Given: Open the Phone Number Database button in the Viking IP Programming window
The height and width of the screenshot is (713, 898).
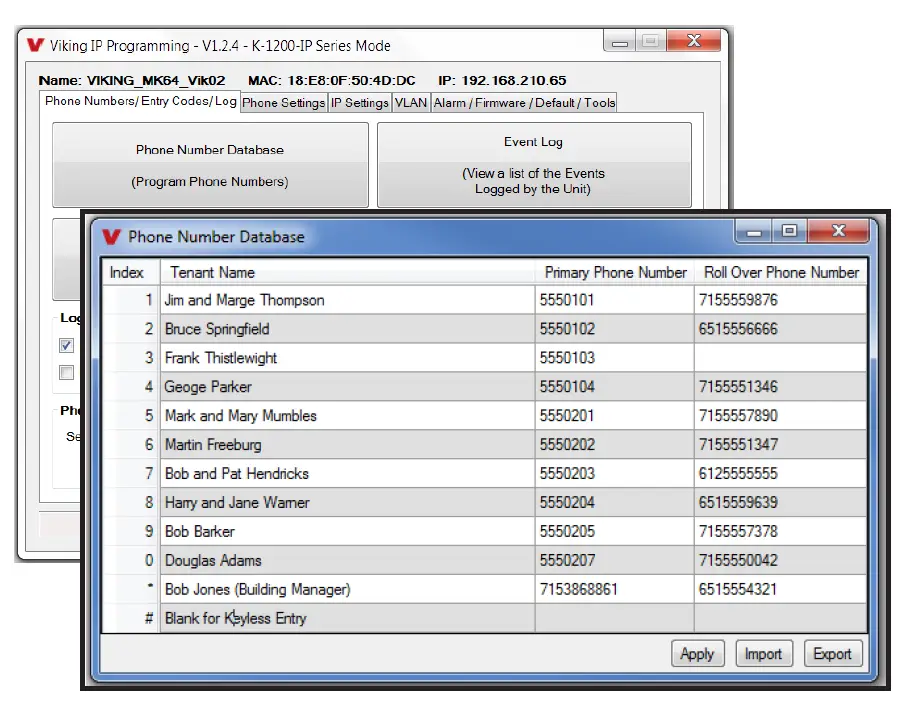Looking at the screenshot, I should click(210, 165).
